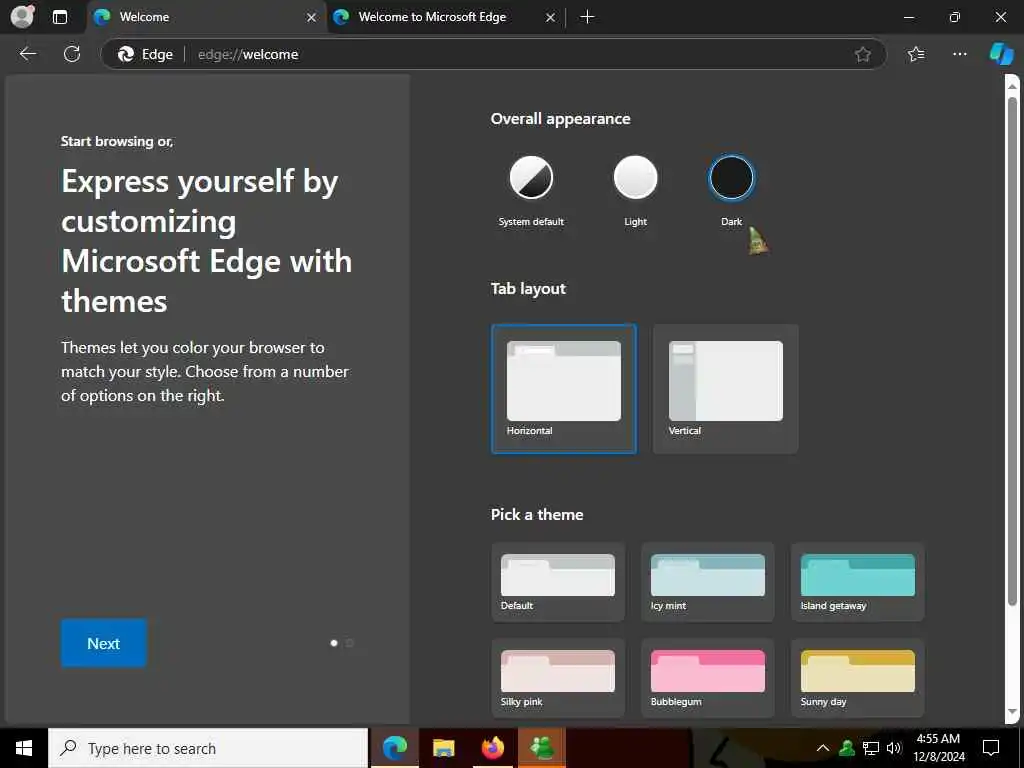Open the Windows Start menu
1024x768 pixels.
click(x=24, y=748)
